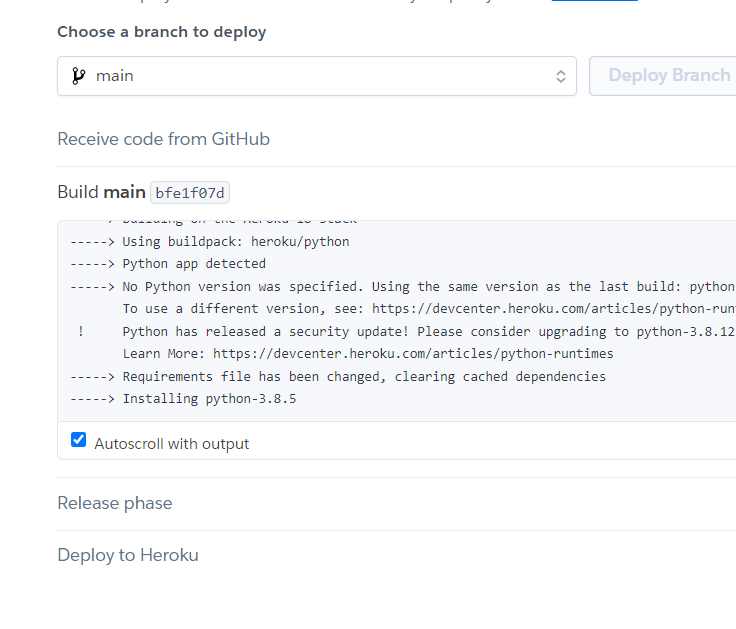736x629 pixels.
Task: Click the Build main heading
Action: (101, 192)
